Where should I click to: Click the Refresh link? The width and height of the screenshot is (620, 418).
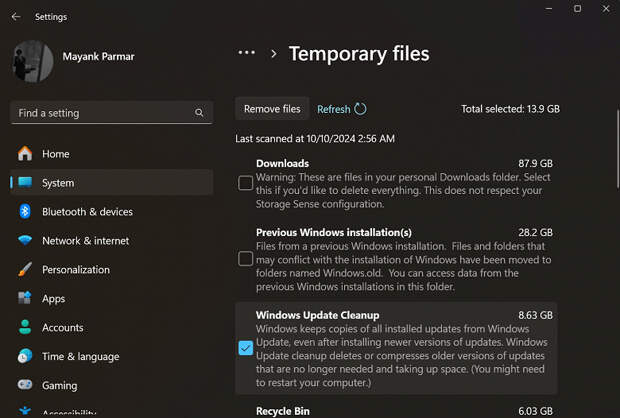(x=334, y=109)
